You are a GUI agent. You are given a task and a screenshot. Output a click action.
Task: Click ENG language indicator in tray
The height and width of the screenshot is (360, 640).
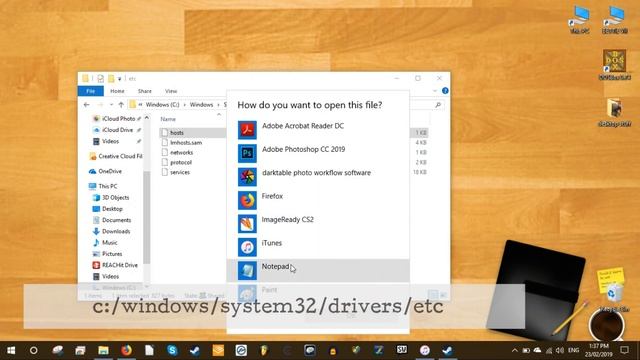[x=573, y=350]
